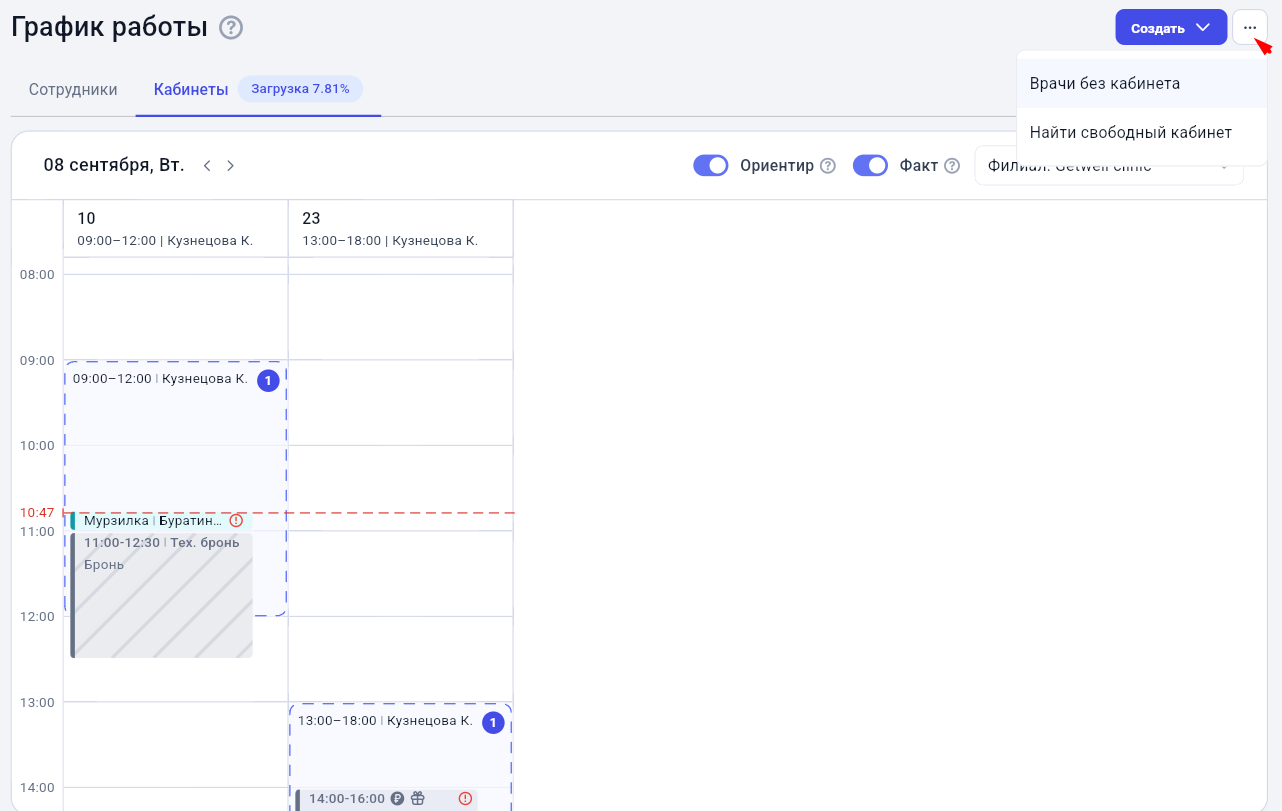Open the 11:00-12:30 Тех. бронь block
This screenshot has height=811, width=1282.
tap(161, 595)
